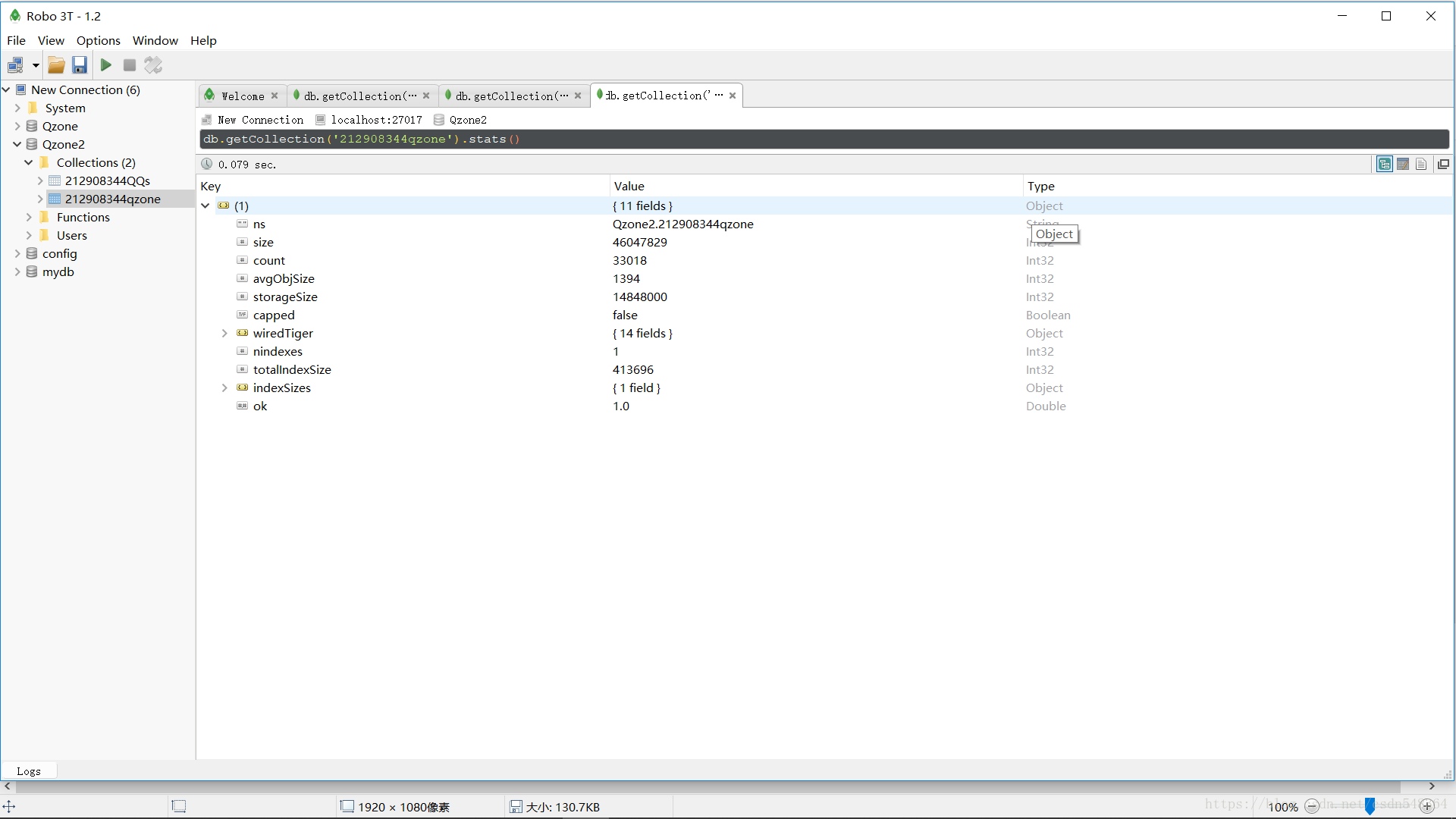Open the connections dropdown arrow in the toolbar

pos(36,65)
